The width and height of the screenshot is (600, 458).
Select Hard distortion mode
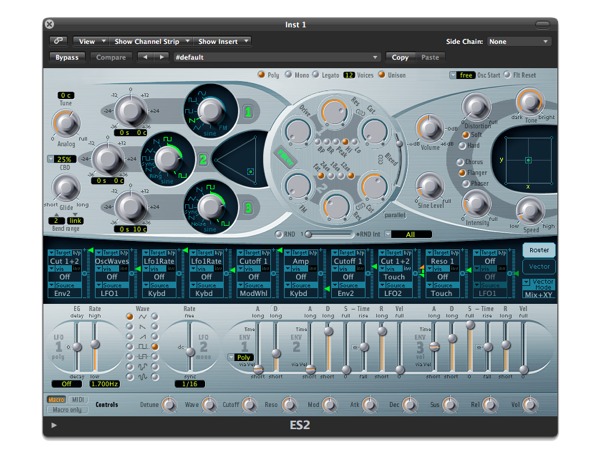pos(462,146)
